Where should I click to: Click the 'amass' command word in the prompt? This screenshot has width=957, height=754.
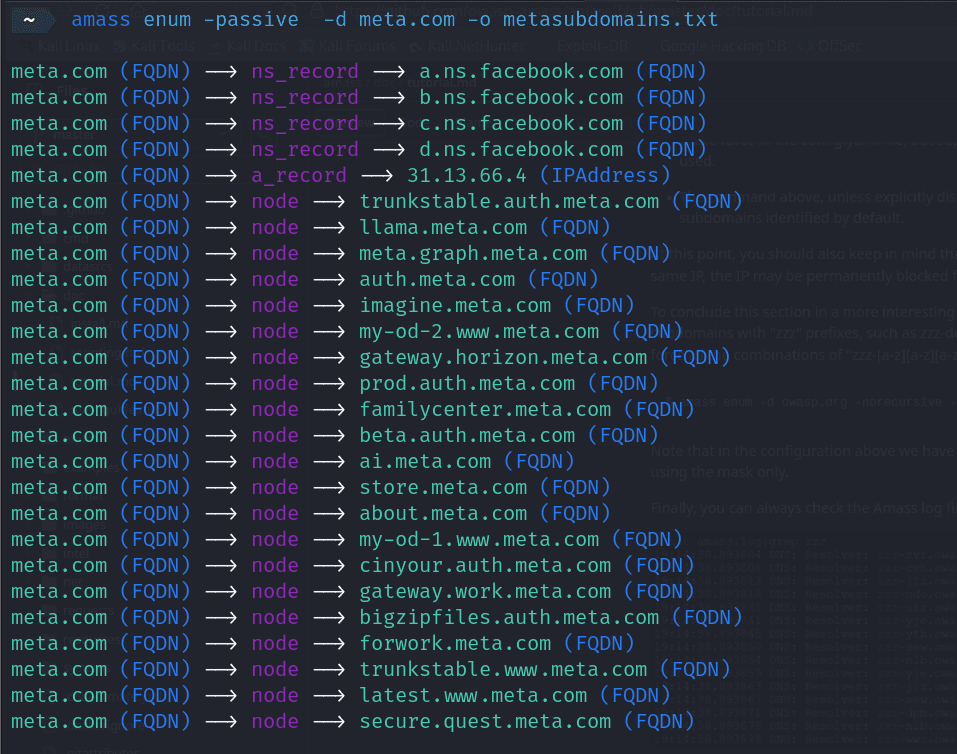[101, 20]
